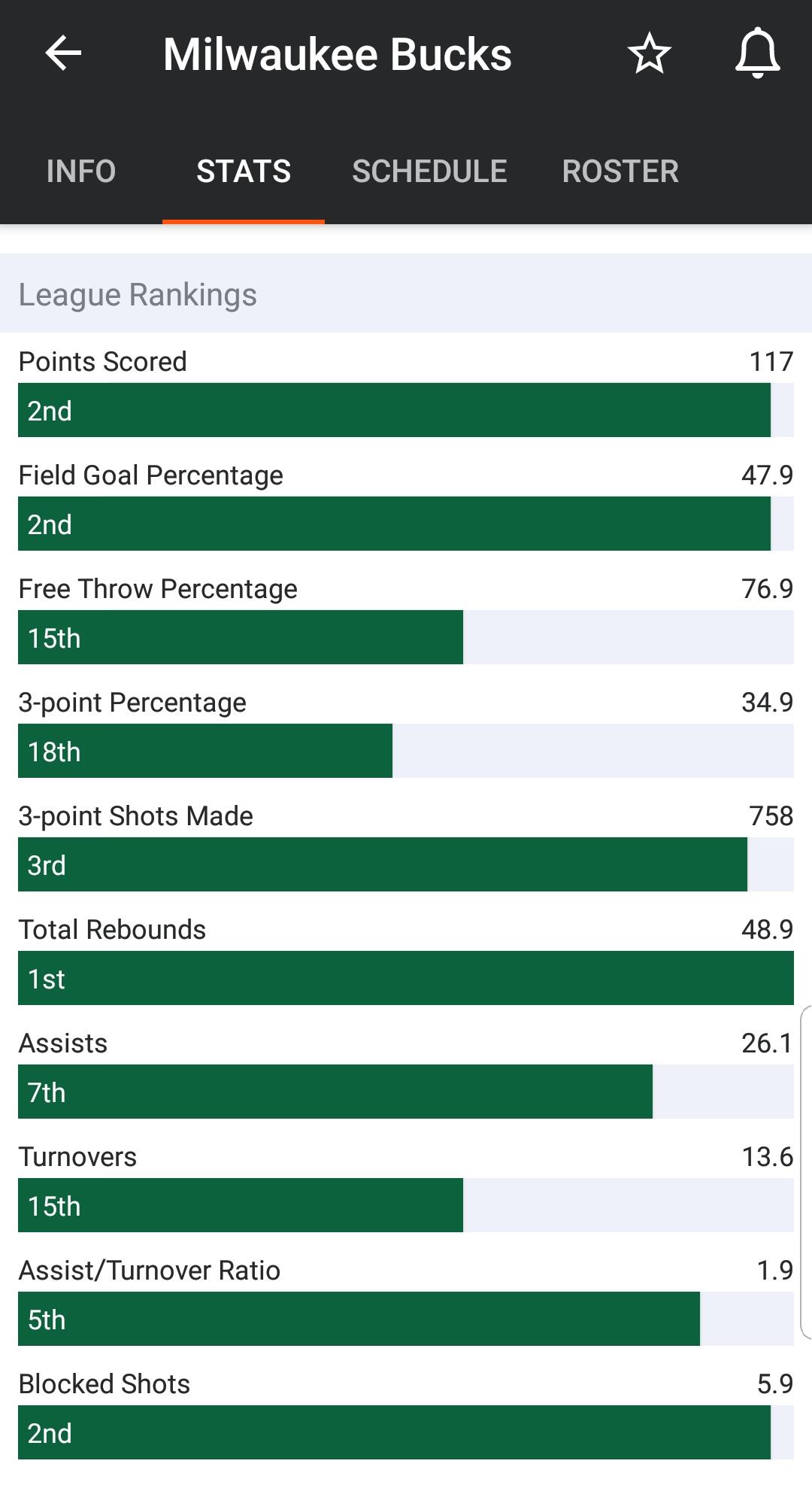
Task: Open the SCHEDULE tab
Action: [x=429, y=172]
